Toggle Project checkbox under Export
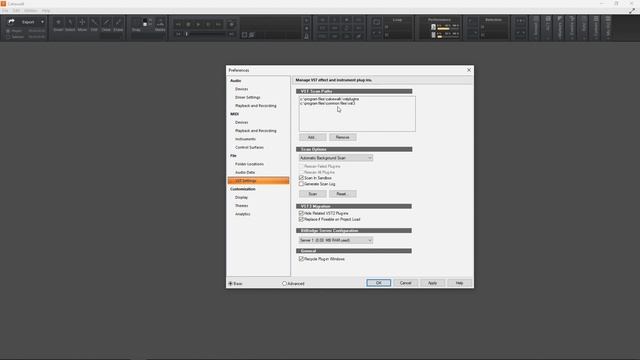 point(8,31)
